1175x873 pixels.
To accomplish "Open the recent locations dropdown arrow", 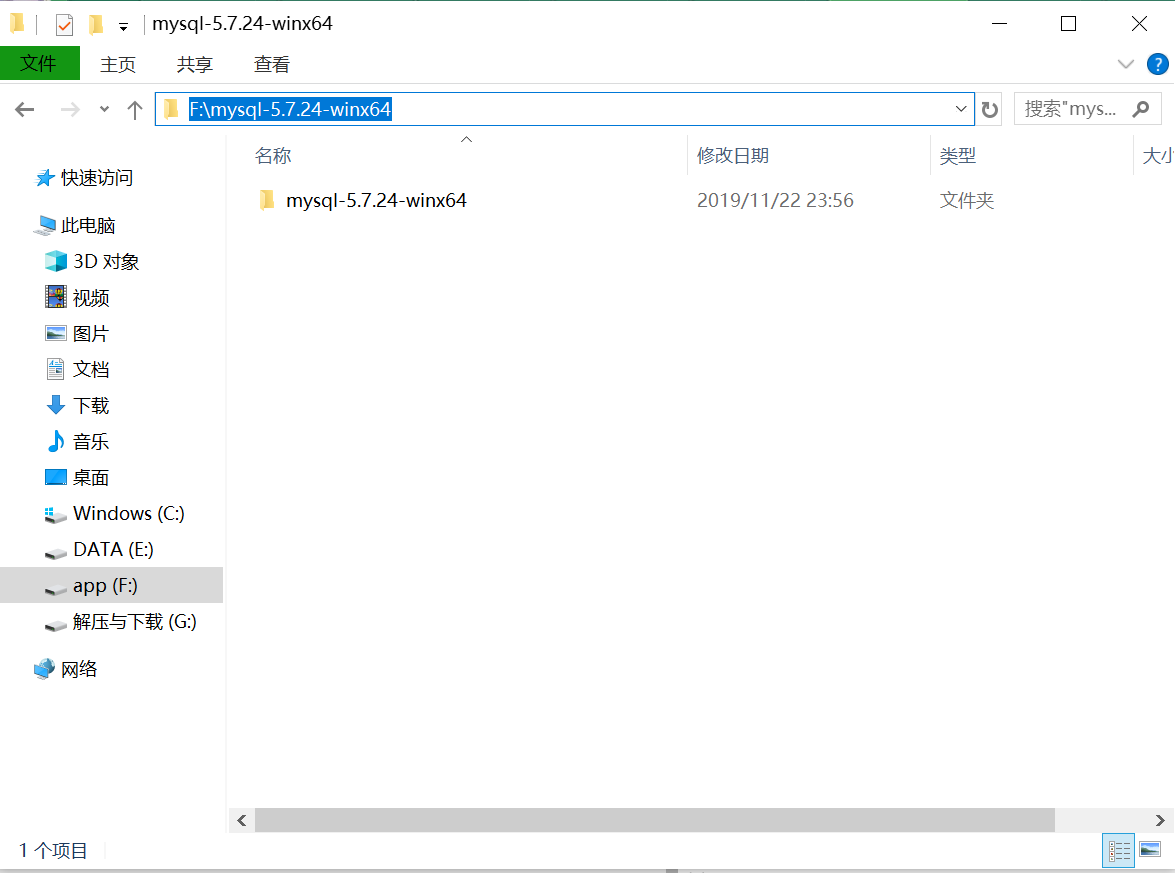I will click(104, 110).
